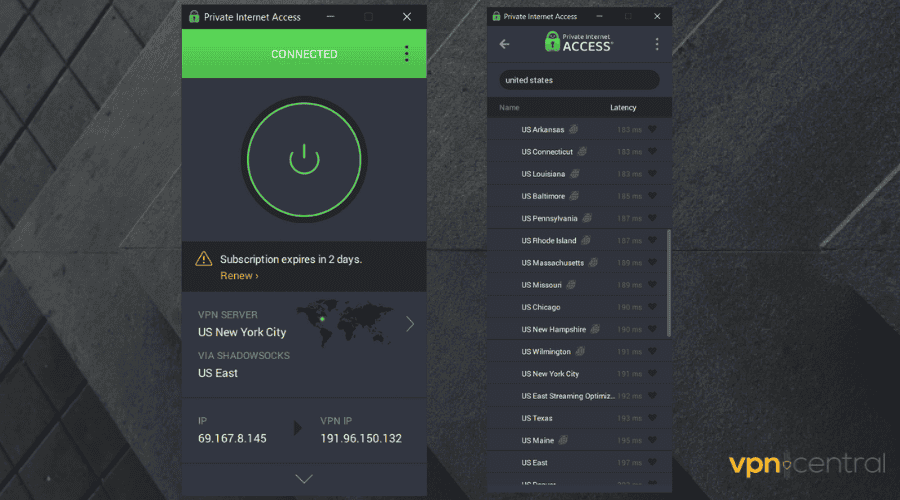Open the three-dot menu beside CONNECTED
Screen dimensions: 900x500
click(406, 53)
